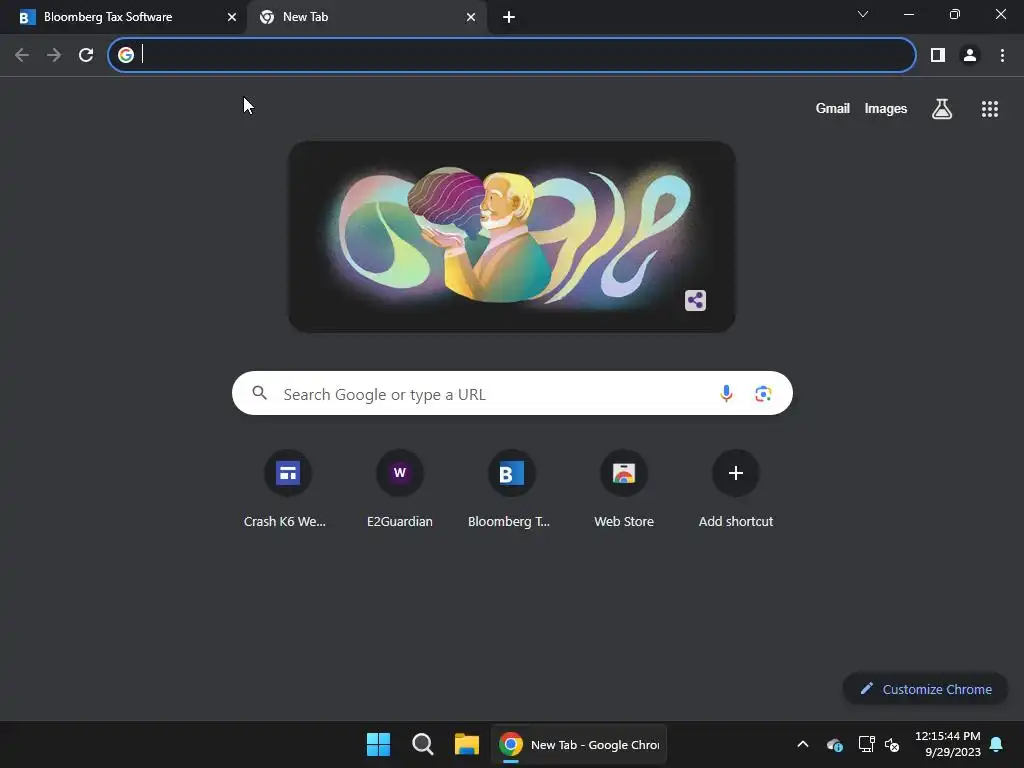Search by image with Google Lens
This screenshot has width=1024, height=768.
763,393
